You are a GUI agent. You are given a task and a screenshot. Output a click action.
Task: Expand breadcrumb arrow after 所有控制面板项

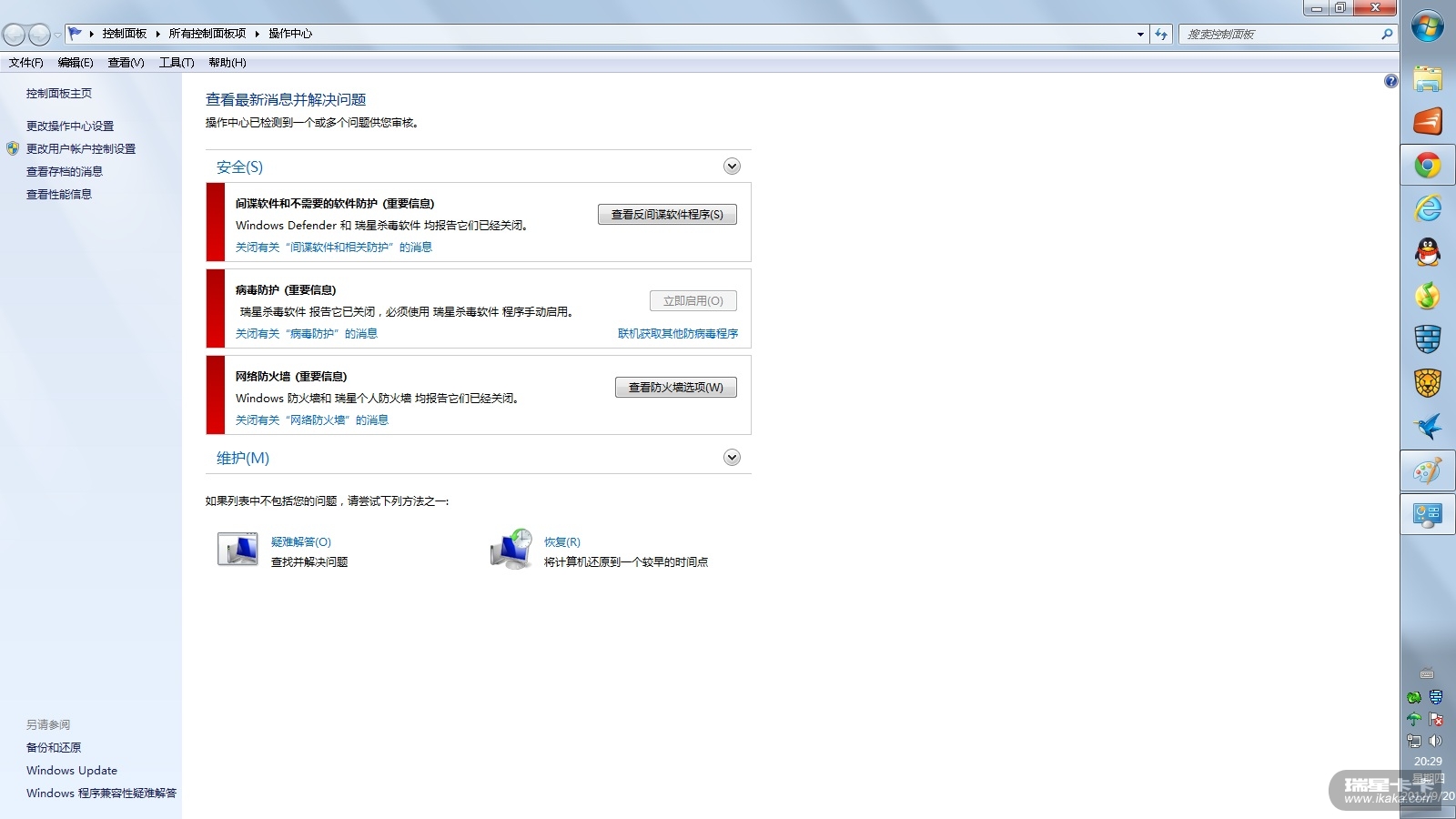258,34
